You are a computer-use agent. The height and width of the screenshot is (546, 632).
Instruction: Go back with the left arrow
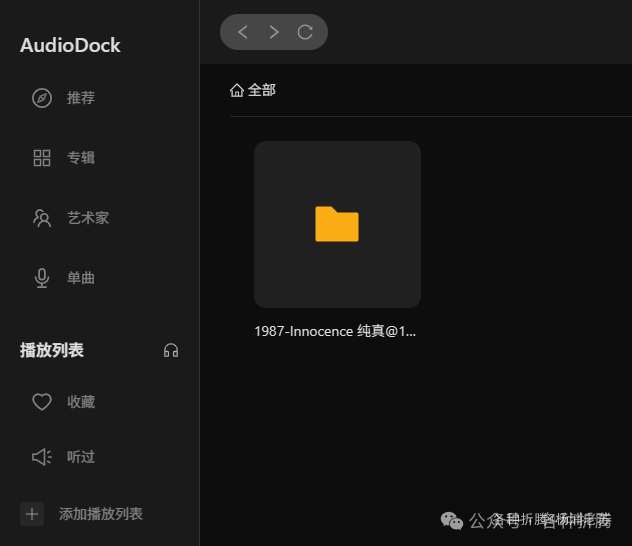click(243, 32)
